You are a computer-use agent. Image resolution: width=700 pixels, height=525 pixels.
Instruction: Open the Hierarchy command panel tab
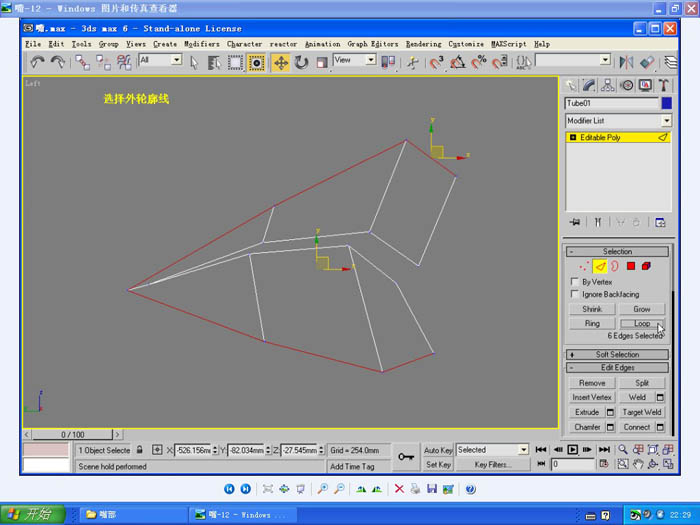[608, 86]
